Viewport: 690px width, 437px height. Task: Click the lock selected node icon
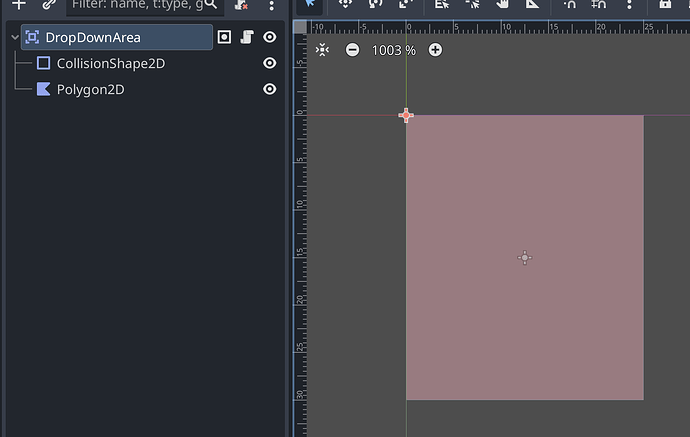665,4
